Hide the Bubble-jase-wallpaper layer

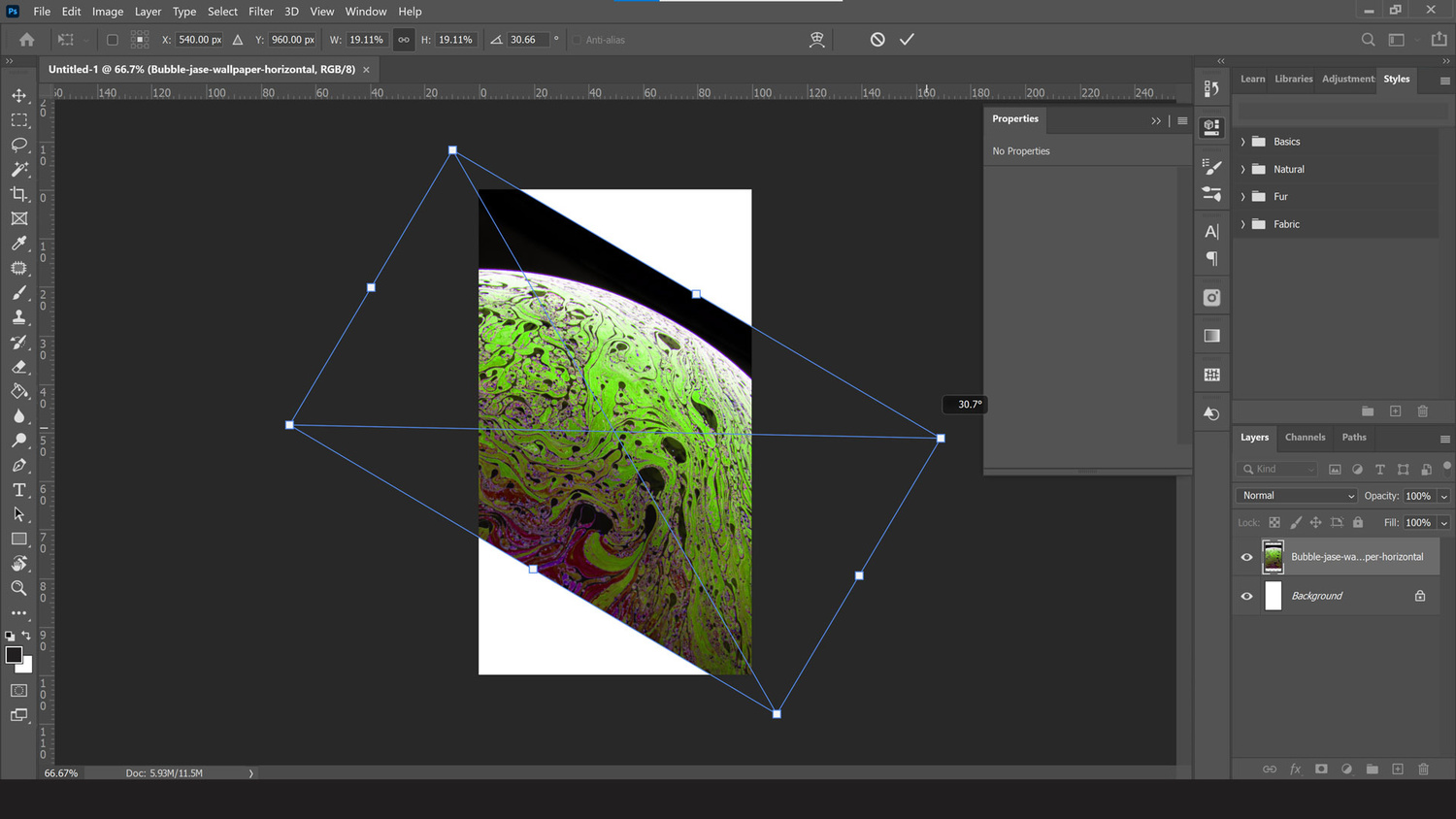click(x=1246, y=557)
